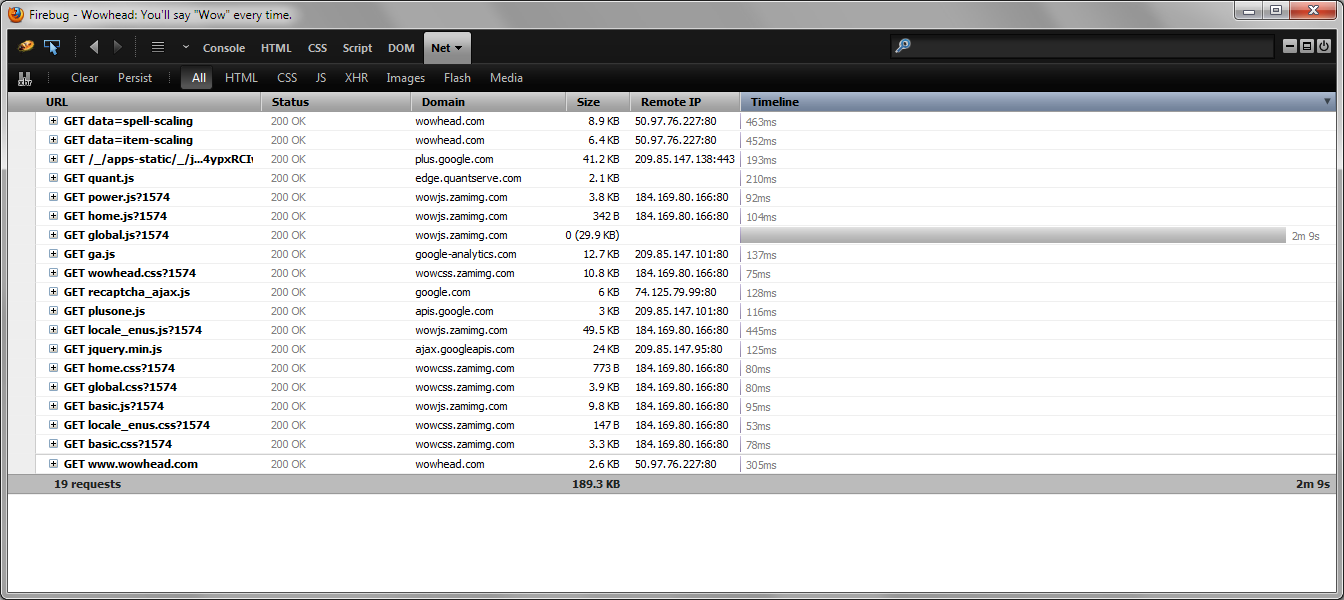The image size is (1344, 600).
Task: Sort by the Remote IP column header
Action: (685, 102)
